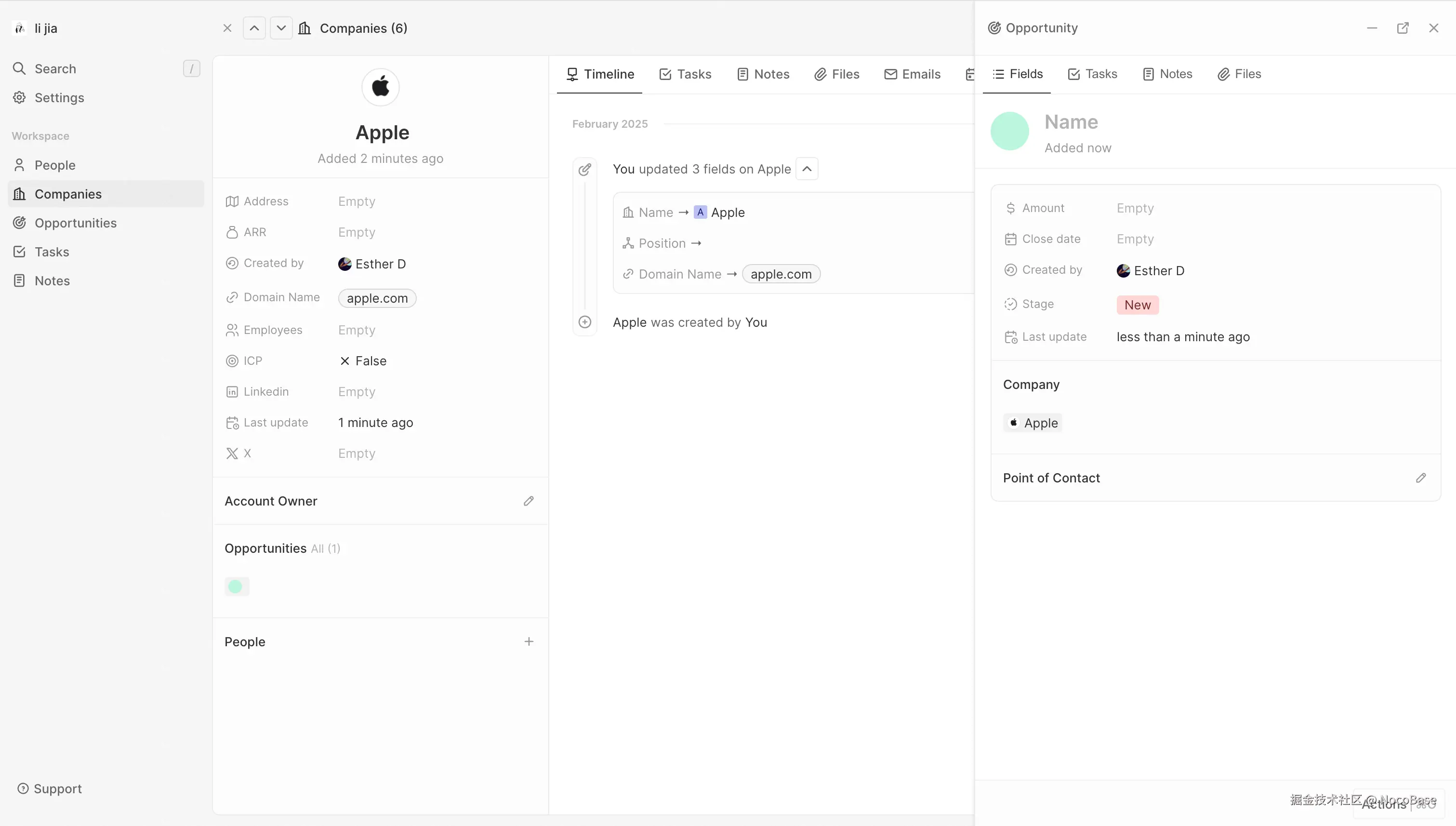Screen dimensions: 1456x826
Task: Open Notes in the workspace sidebar
Action: click(x=106, y=281)
